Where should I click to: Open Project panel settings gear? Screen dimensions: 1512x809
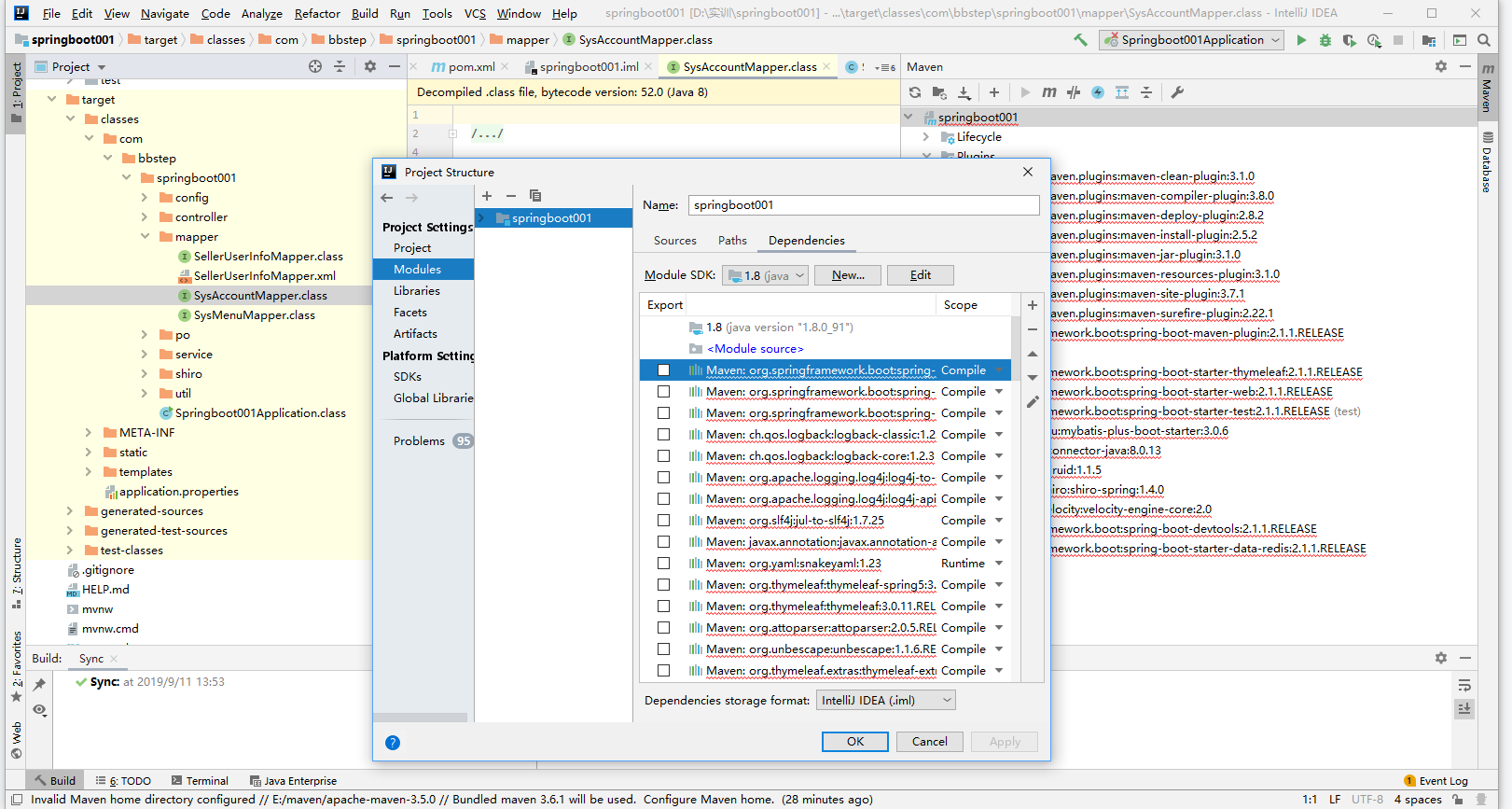coord(370,66)
